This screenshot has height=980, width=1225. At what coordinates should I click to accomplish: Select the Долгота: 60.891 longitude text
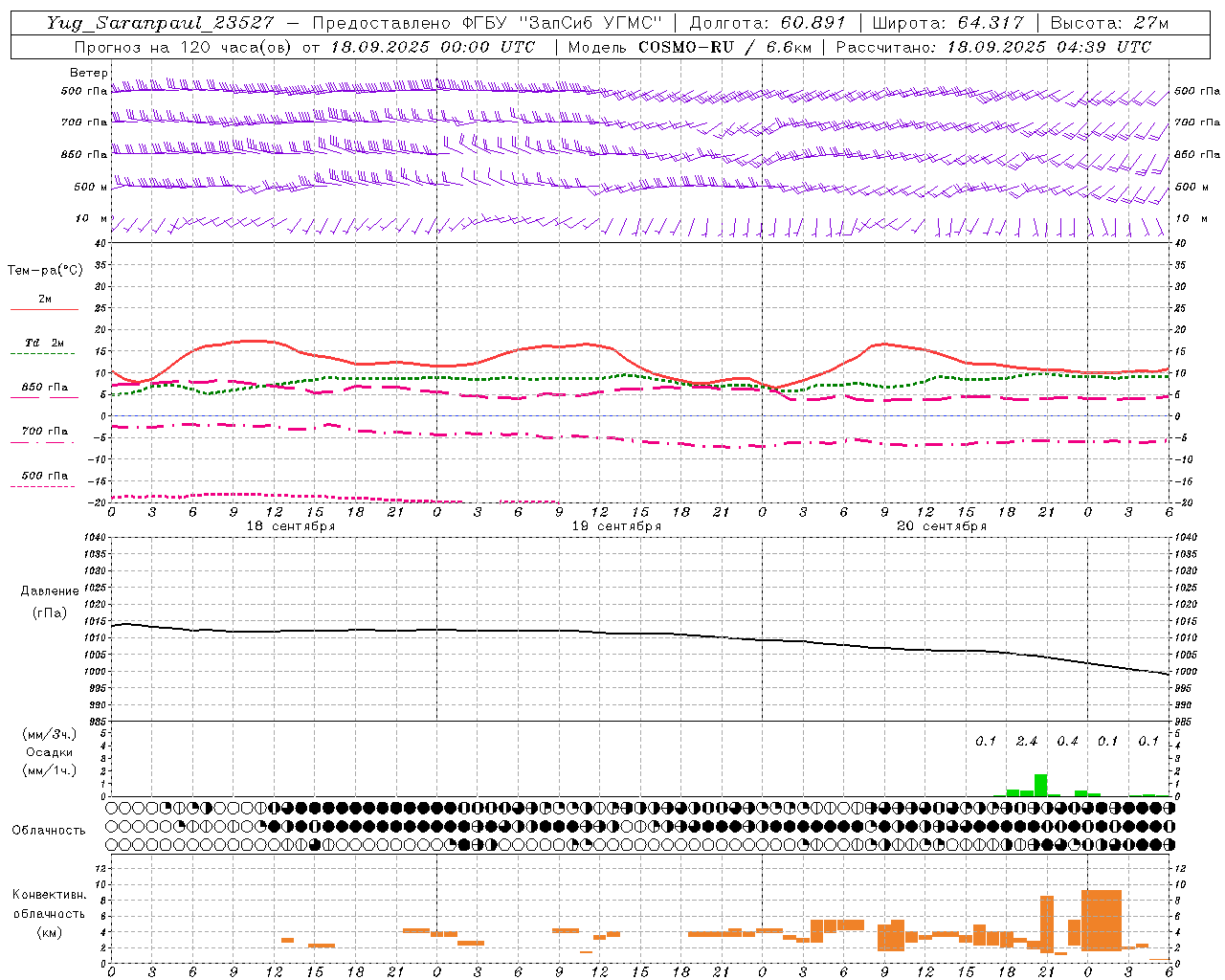[768, 23]
